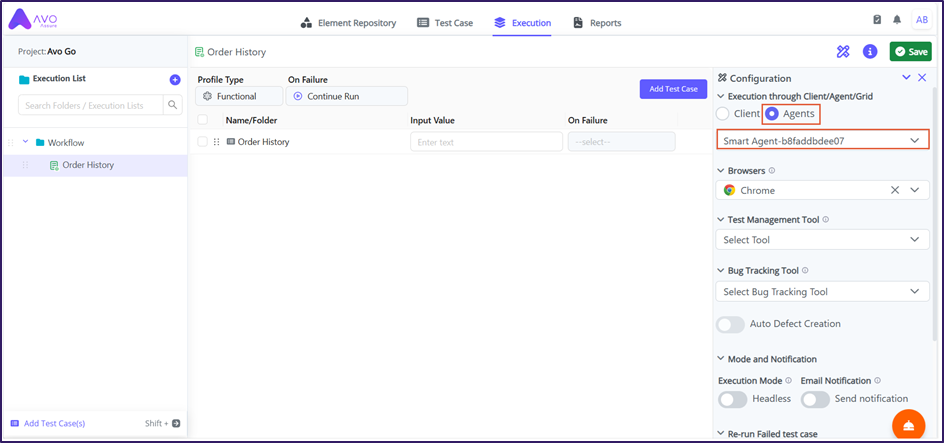Close the Configuration panel with X icon
Screen dimensions: 944x443
pos(922,78)
